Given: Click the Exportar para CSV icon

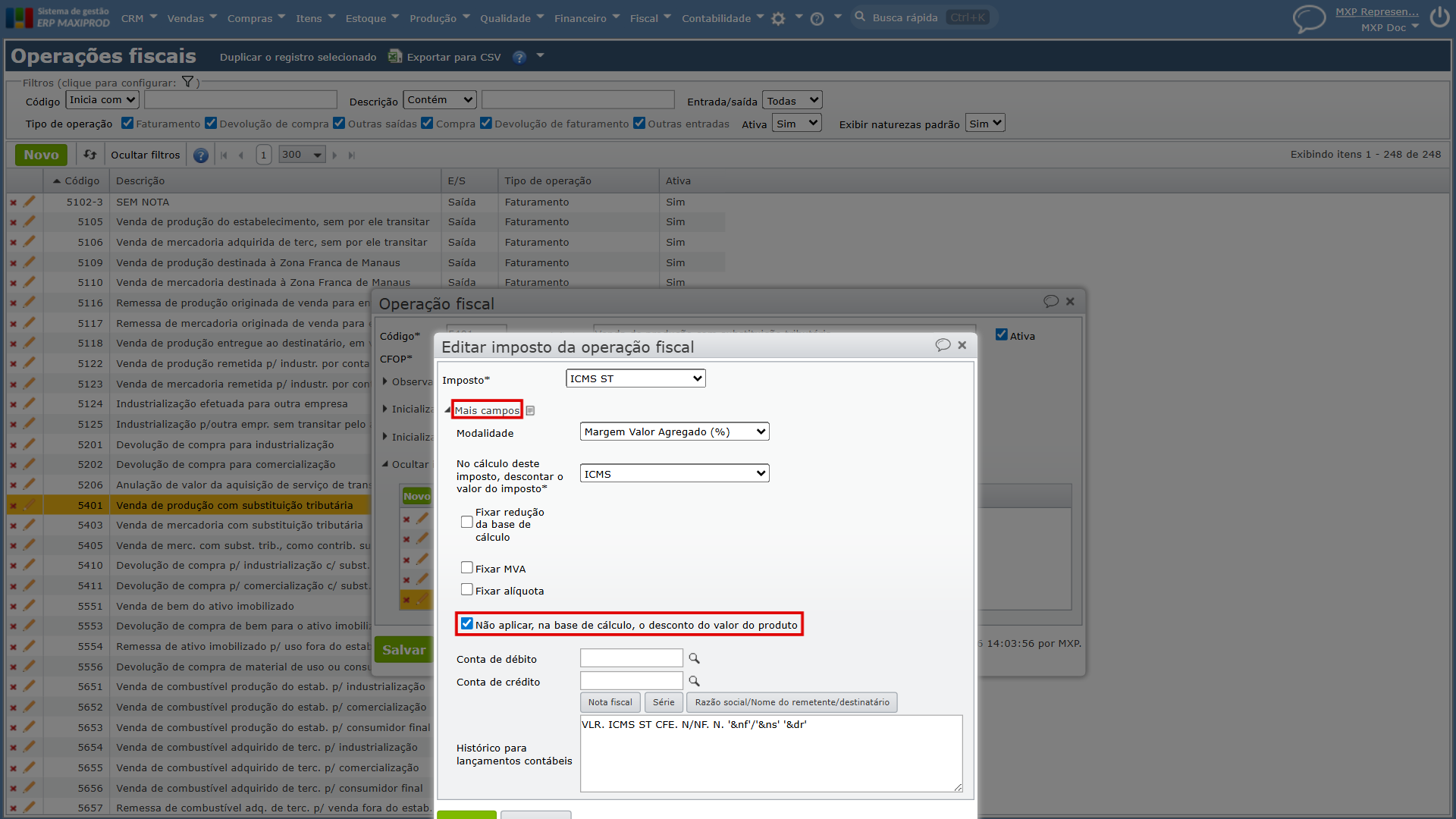Looking at the screenshot, I should [395, 56].
